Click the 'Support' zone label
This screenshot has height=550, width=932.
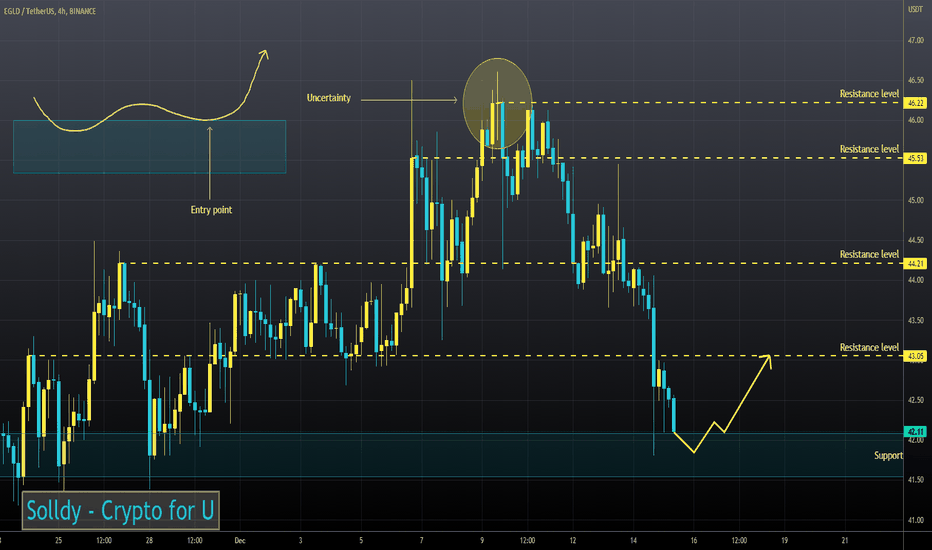888,455
